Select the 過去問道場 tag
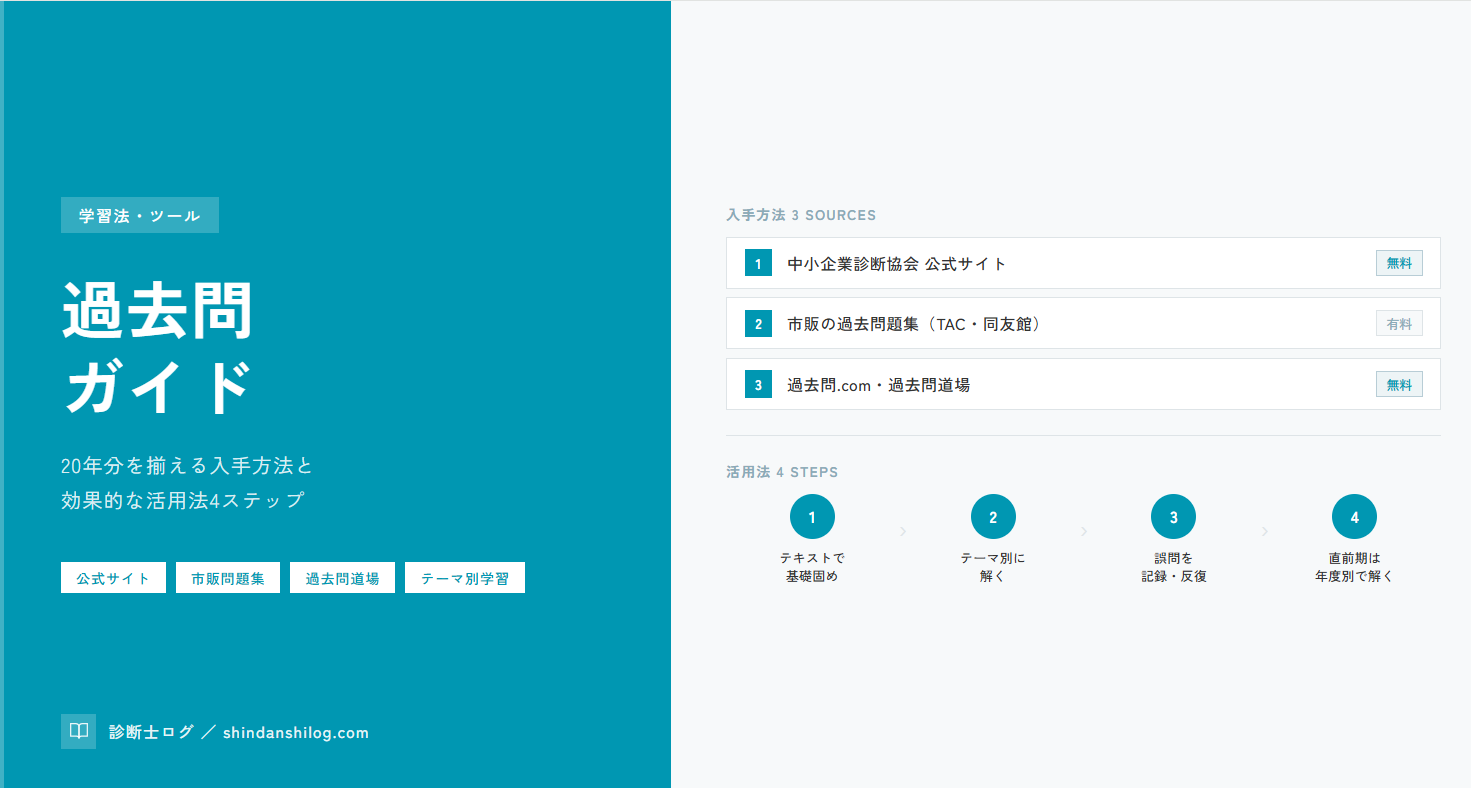1471x788 pixels. pyautogui.click(x=342, y=578)
